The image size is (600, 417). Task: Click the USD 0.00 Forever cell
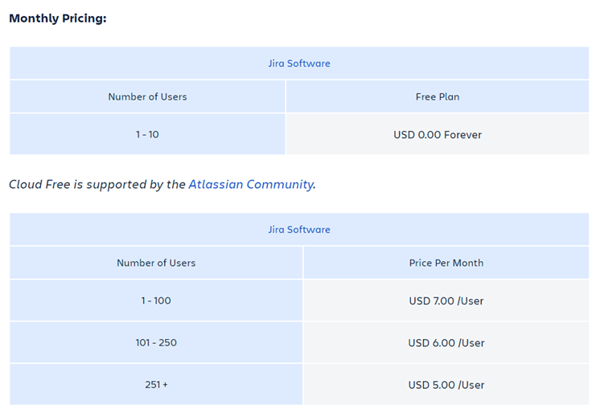(x=437, y=134)
